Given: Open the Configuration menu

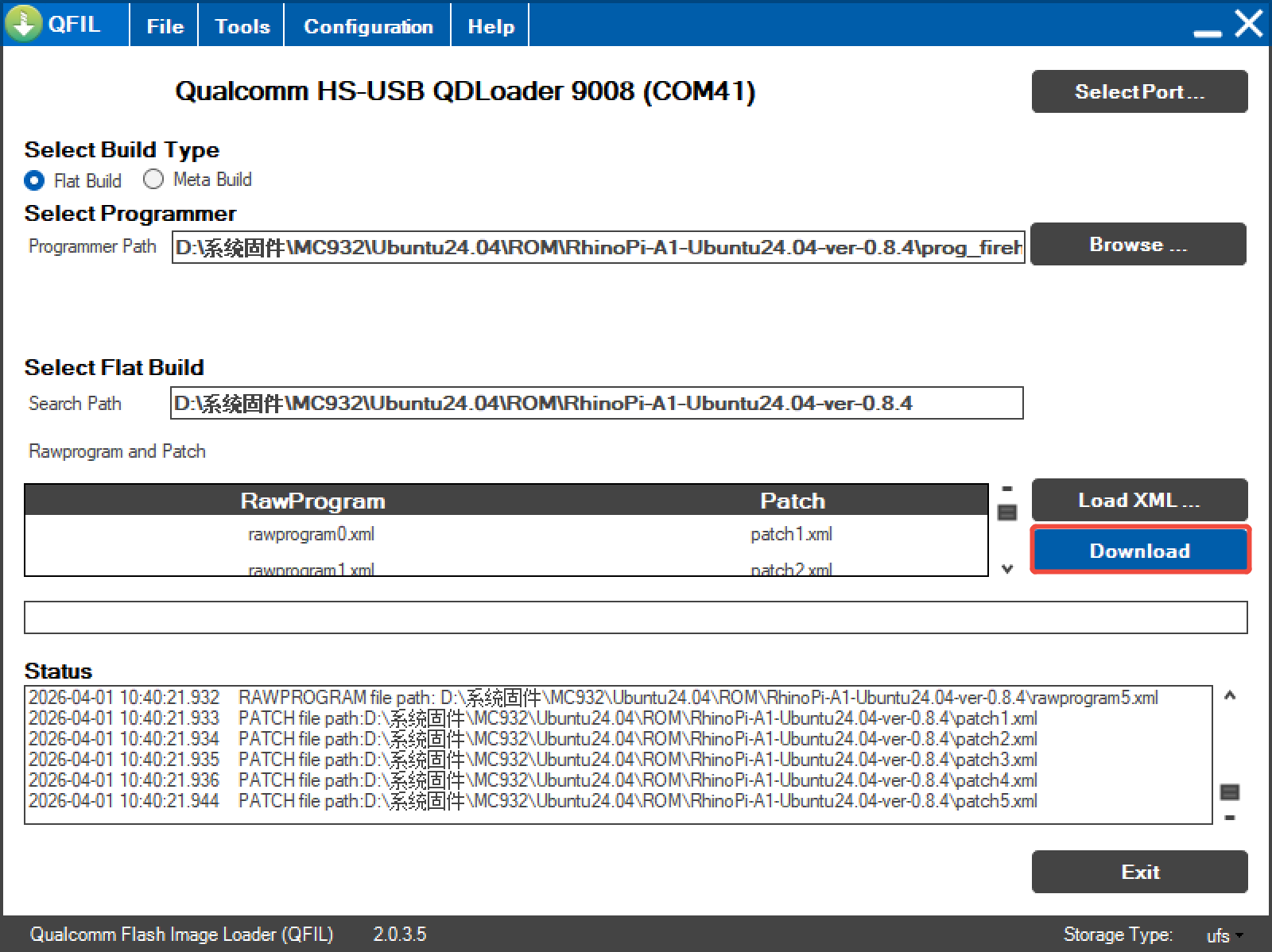Looking at the screenshot, I should (x=368, y=26).
